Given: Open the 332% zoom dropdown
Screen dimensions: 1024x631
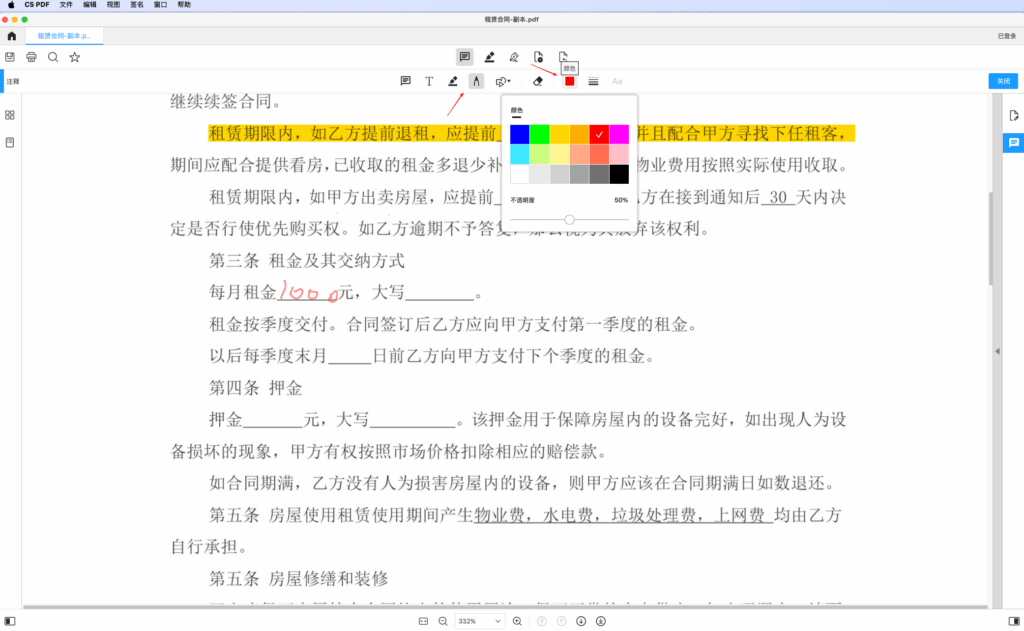Looking at the screenshot, I should coord(479,621).
